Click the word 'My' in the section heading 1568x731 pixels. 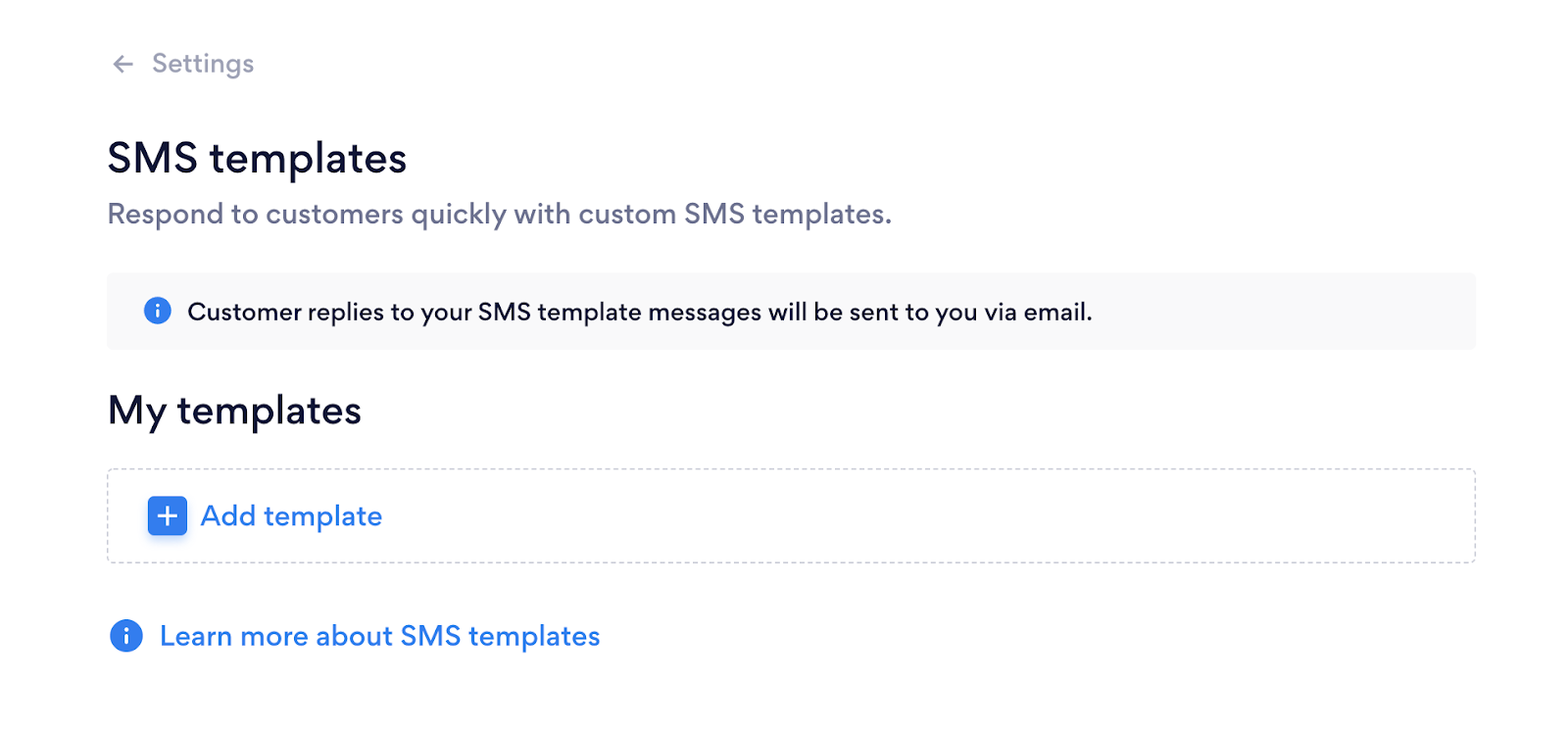(136, 411)
